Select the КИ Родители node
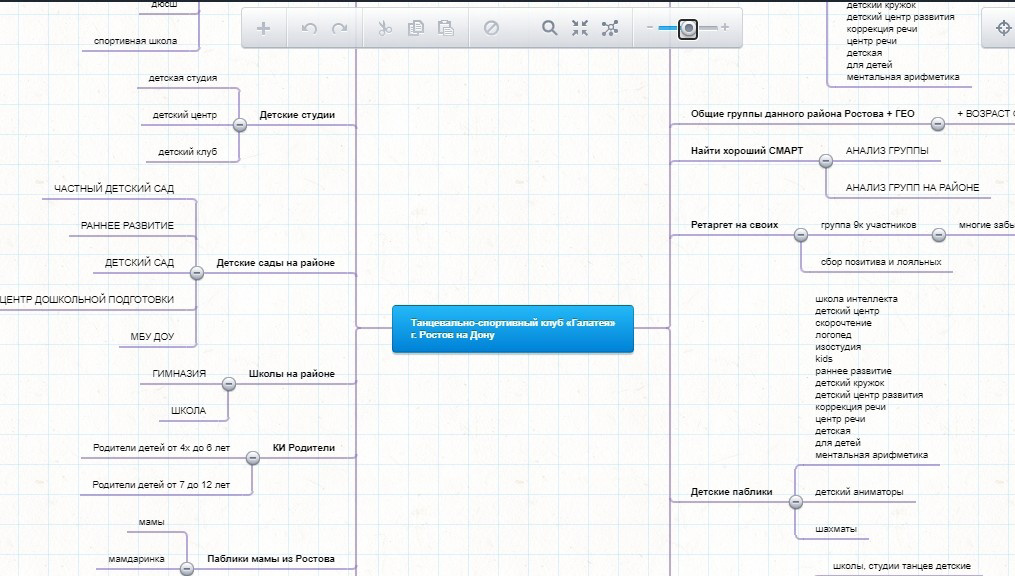 click(x=304, y=447)
